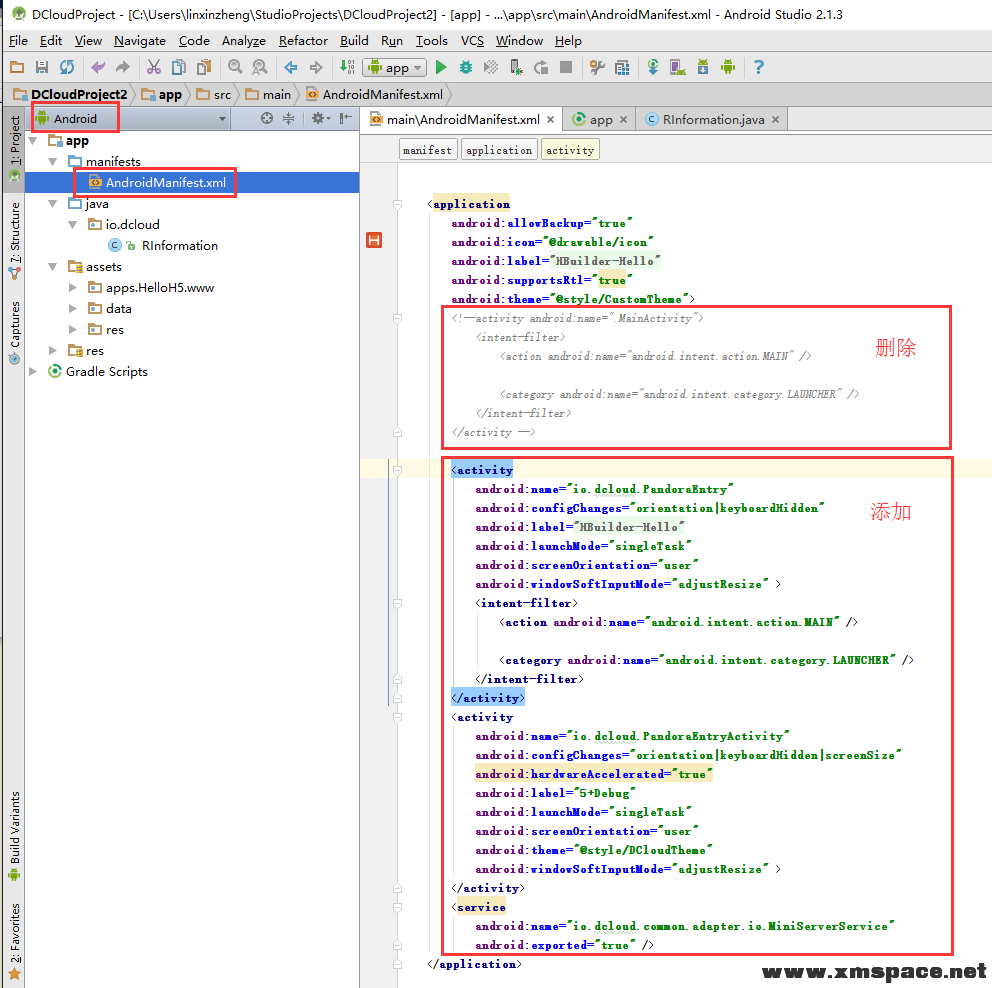The width and height of the screenshot is (992, 988).
Task: Collapse the java folder node
Action: [x=53, y=204]
